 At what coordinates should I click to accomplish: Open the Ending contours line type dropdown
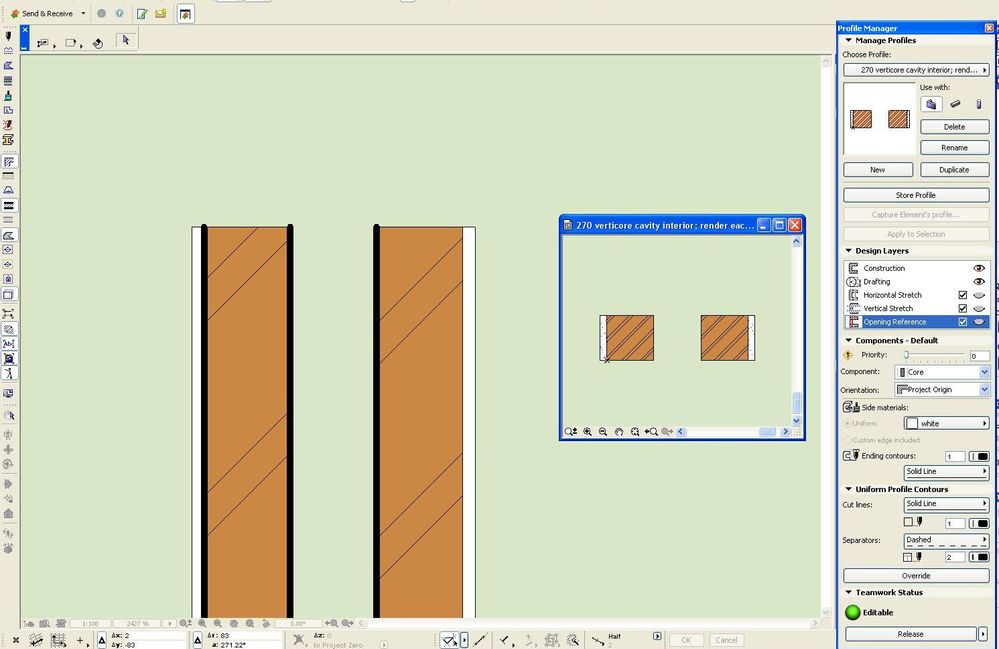pos(946,471)
